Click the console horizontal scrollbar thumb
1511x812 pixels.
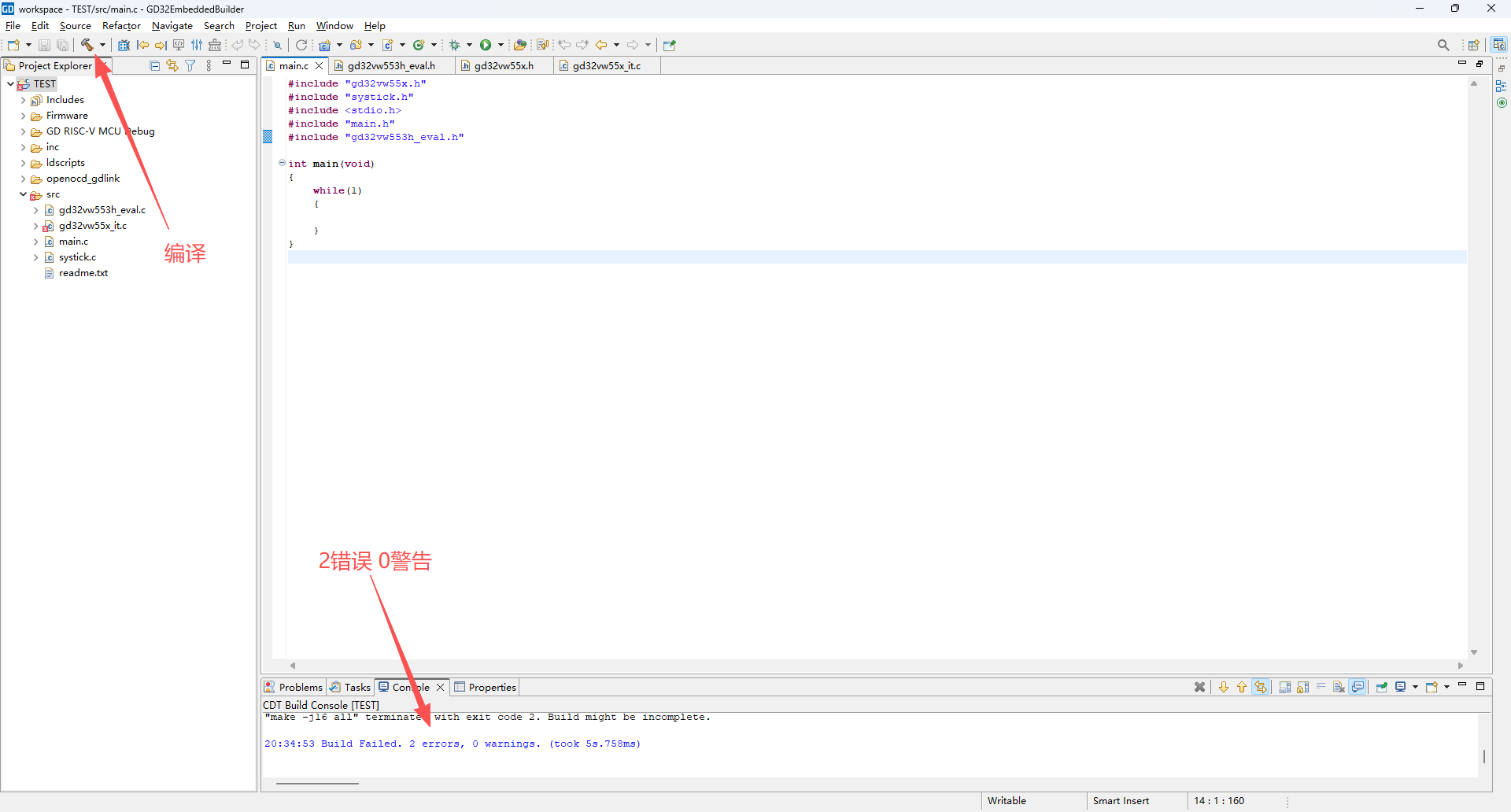point(317,784)
